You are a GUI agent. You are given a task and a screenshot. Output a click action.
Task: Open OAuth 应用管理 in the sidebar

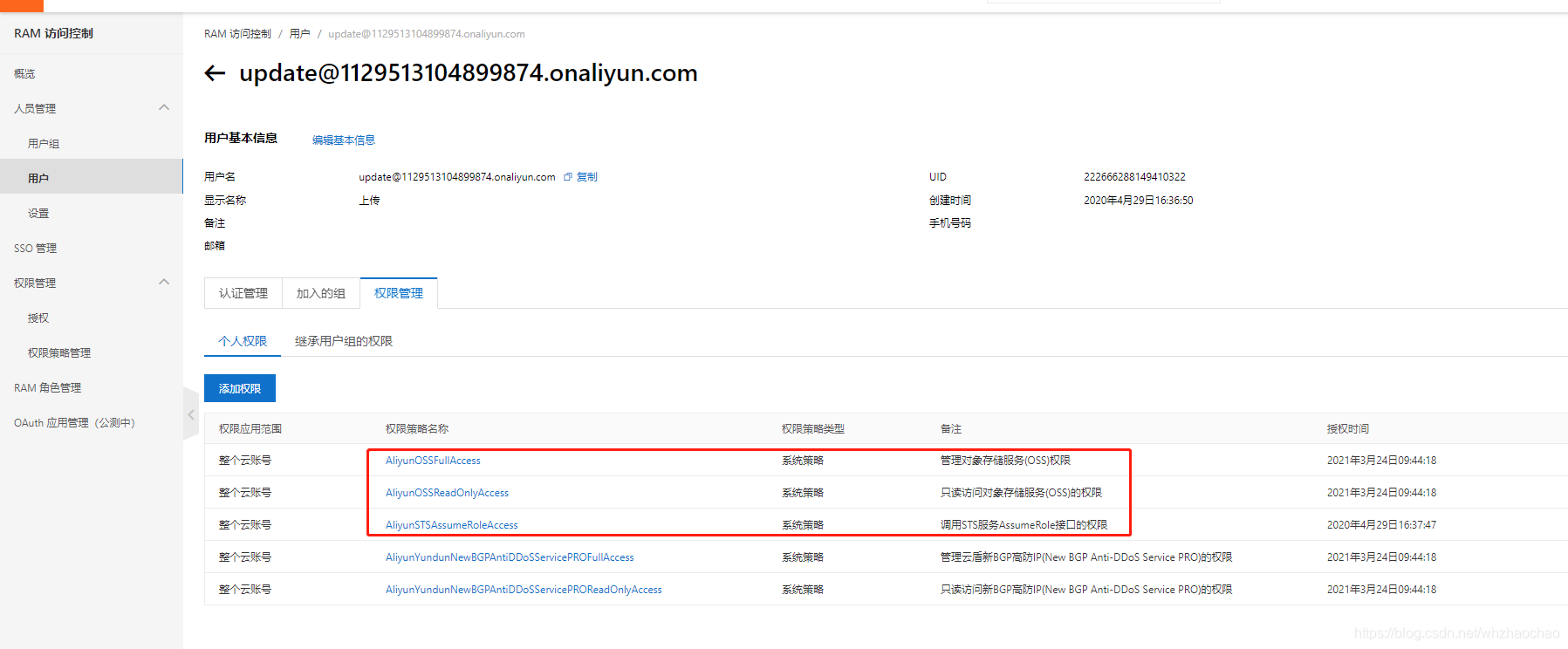[74, 423]
